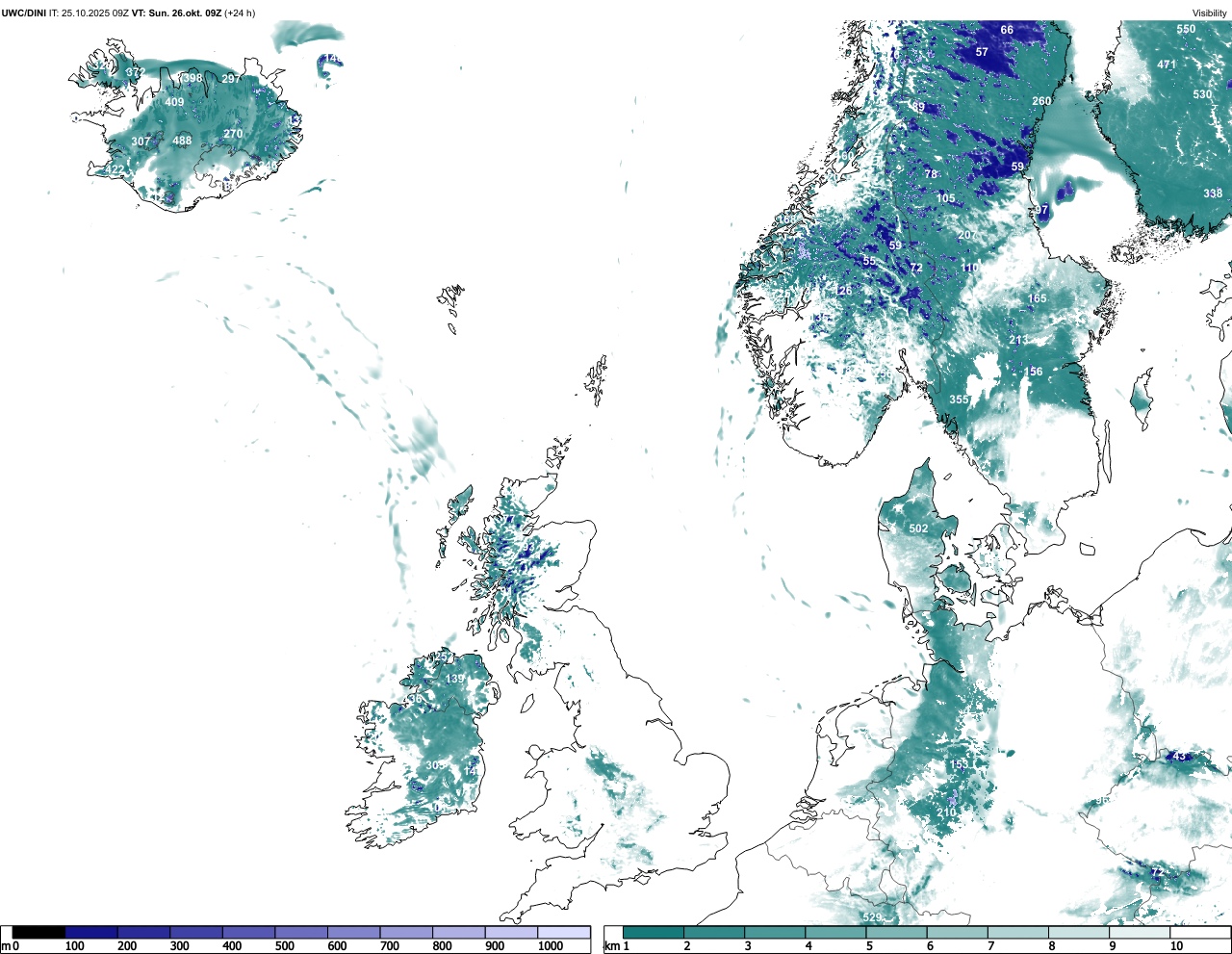
Task: Click the '500' label on the meter legend
Action: point(285,946)
